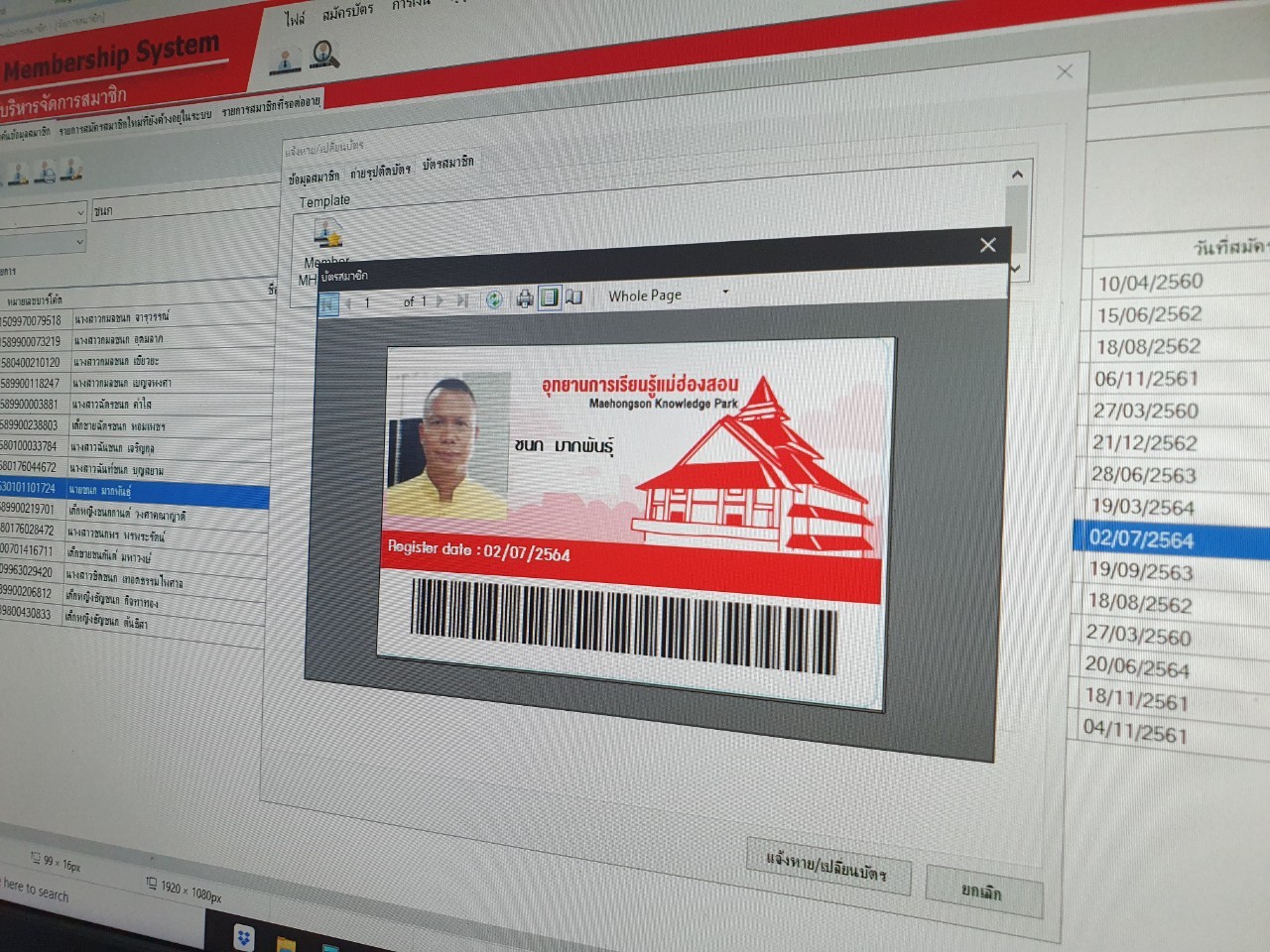Open Dropbox from the taskbar

click(x=243, y=936)
